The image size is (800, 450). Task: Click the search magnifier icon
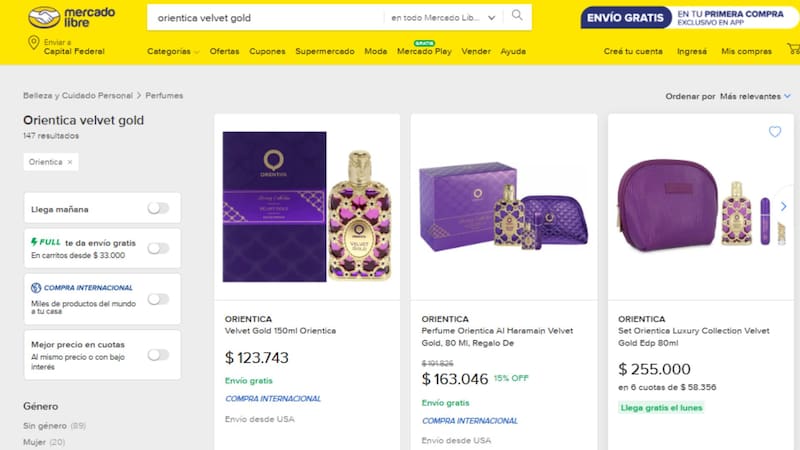517,17
